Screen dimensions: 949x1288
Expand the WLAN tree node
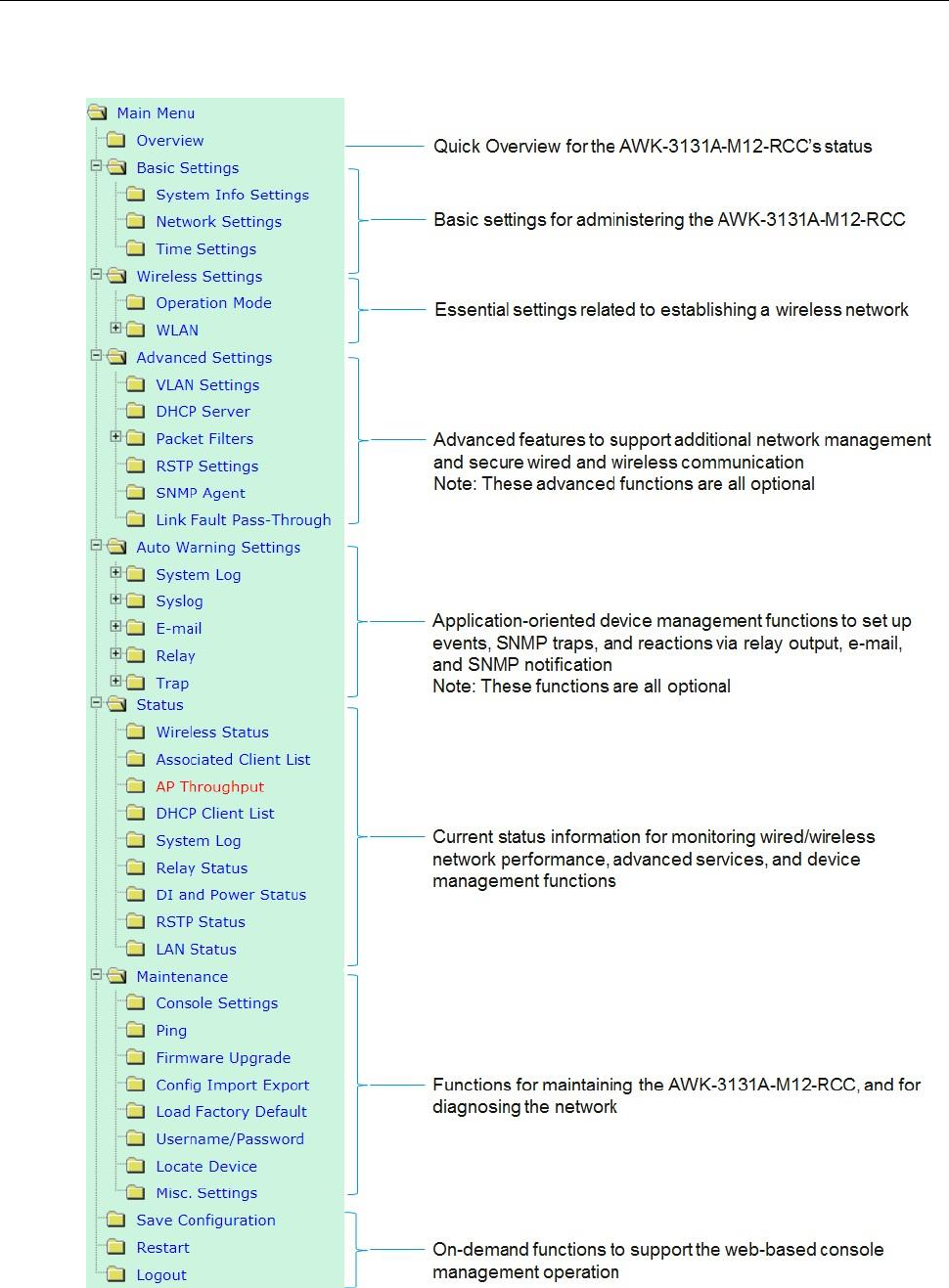pyautogui.click(x=115, y=328)
